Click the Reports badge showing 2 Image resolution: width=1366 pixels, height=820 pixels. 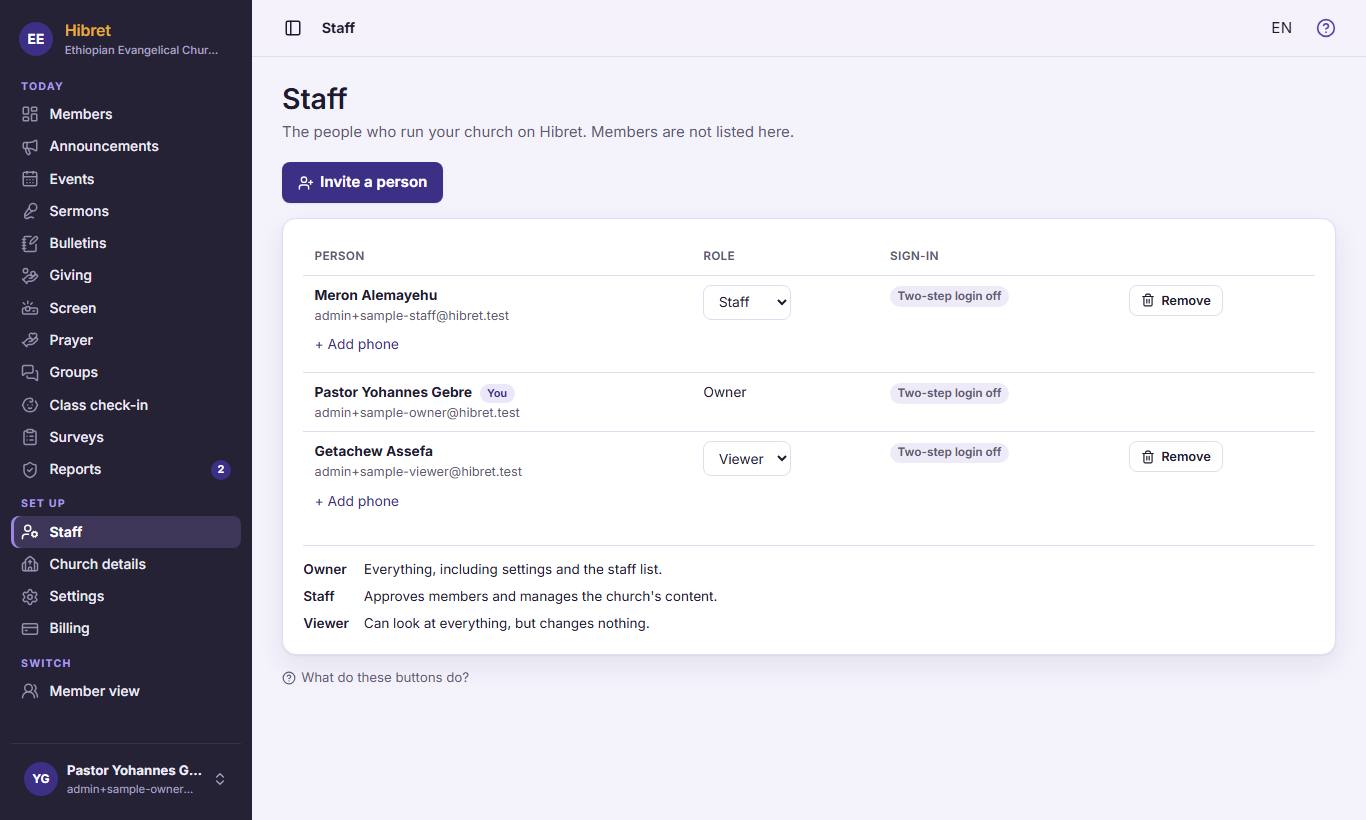(221, 469)
